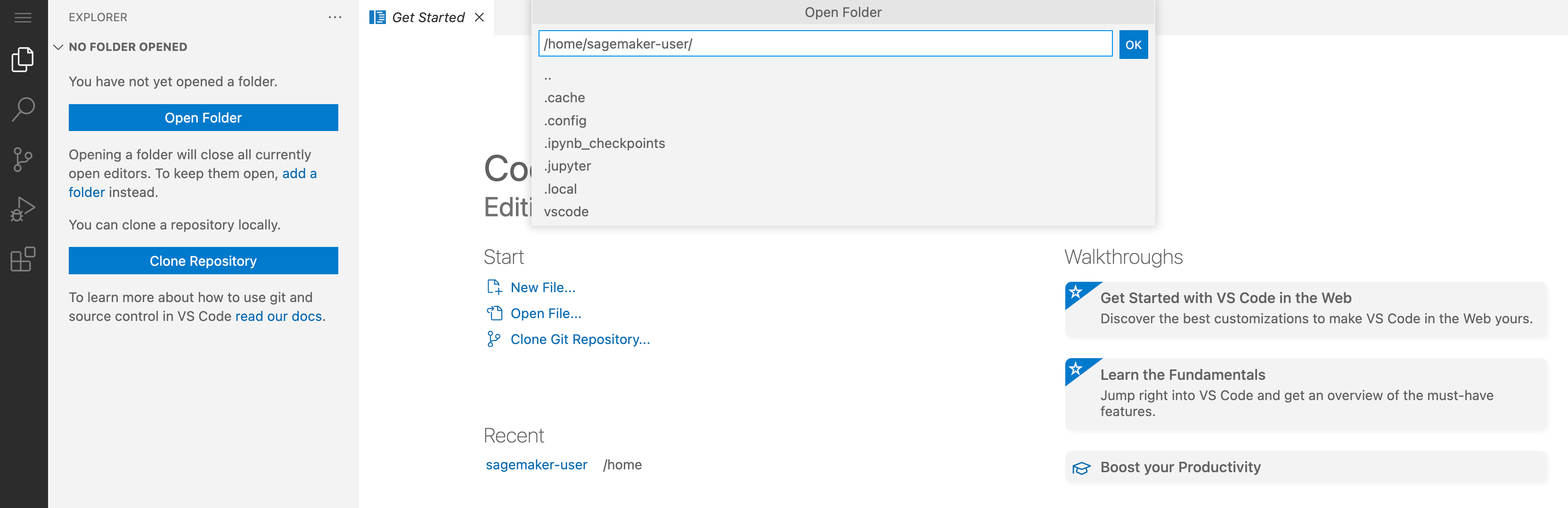
Task: Click the 'Recent' heading
Action: 514,435
